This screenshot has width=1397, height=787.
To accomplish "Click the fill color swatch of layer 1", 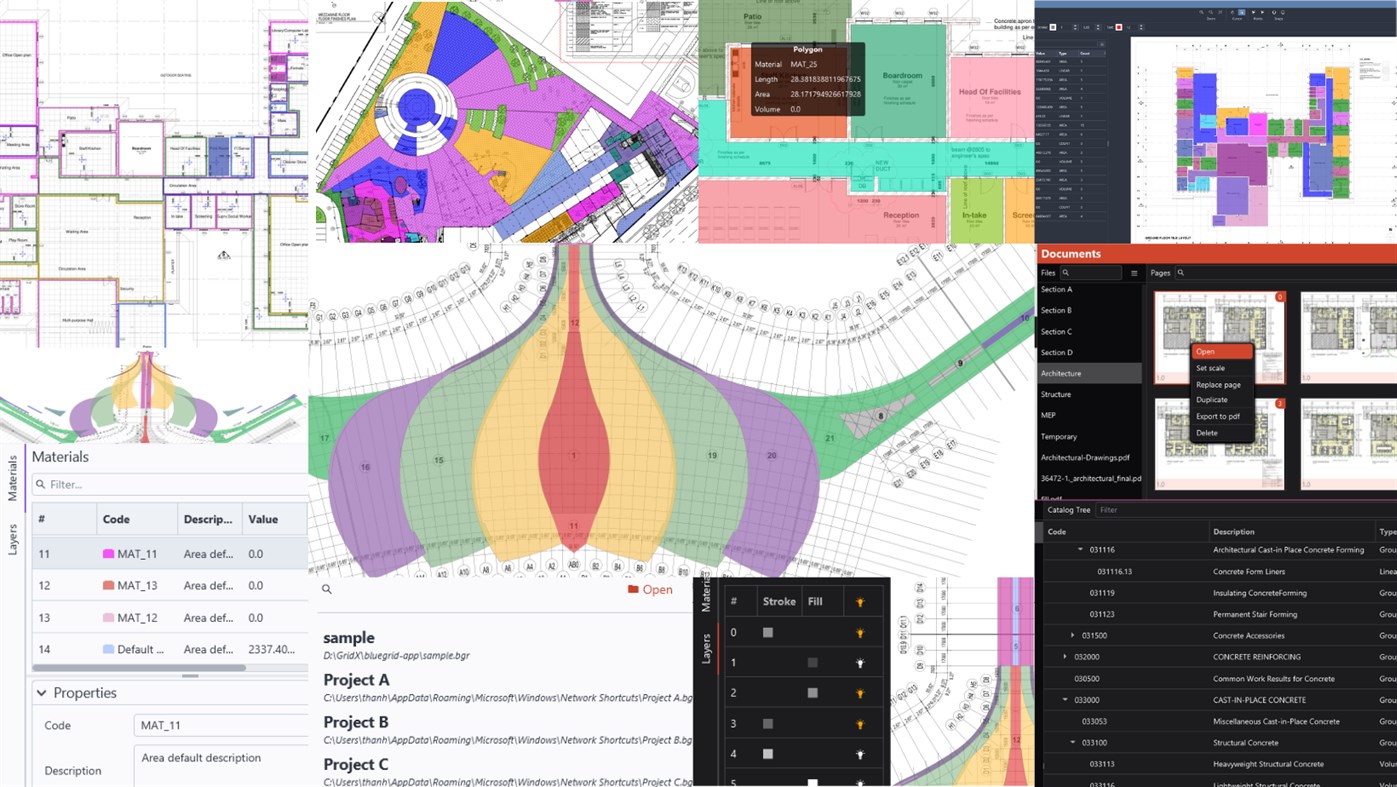I will click(813, 663).
